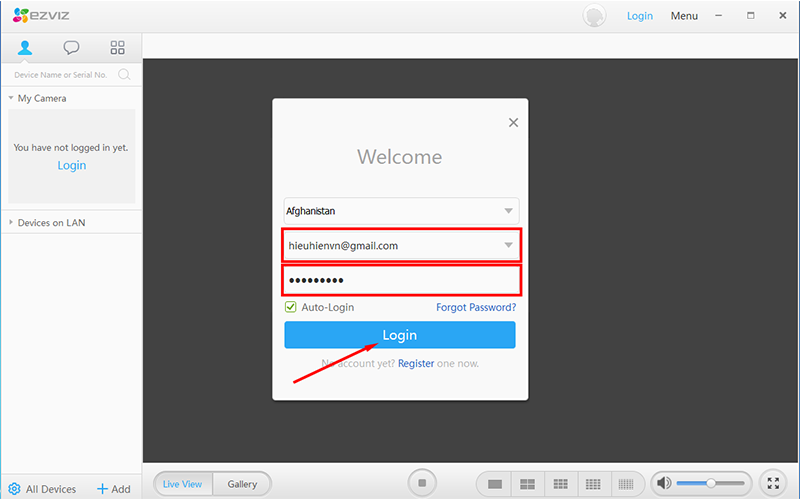Image resolution: width=800 pixels, height=500 pixels.
Task: Open the email account dropdown arrow
Action: coord(508,245)
